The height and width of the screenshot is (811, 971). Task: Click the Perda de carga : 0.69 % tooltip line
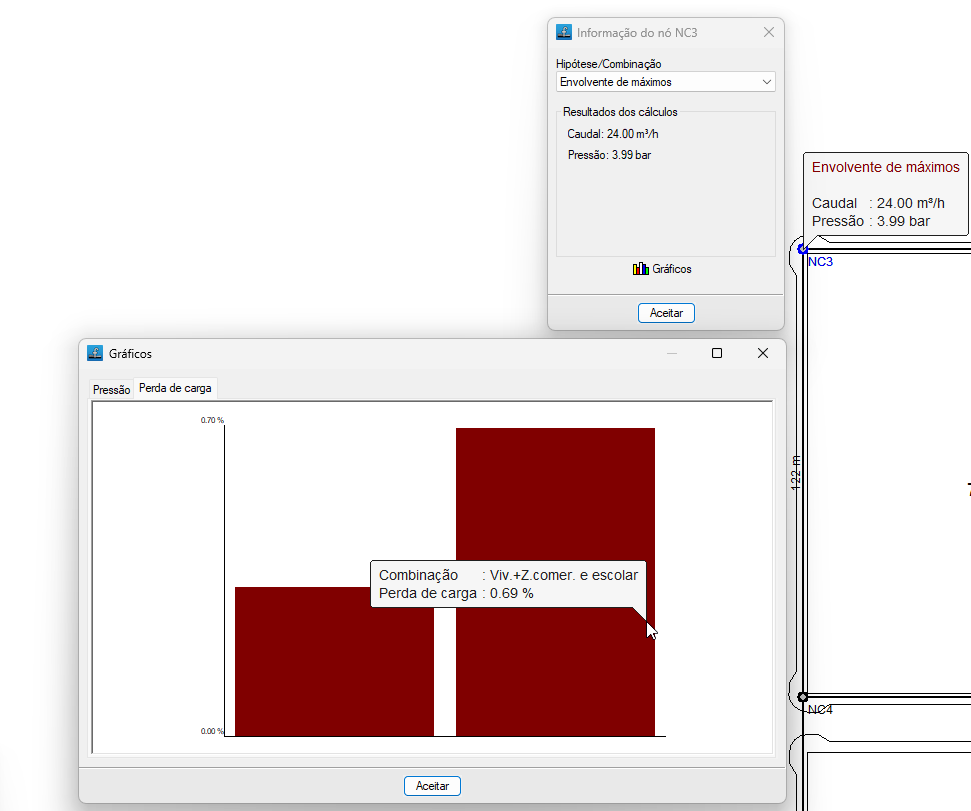[x=456, y=593]
